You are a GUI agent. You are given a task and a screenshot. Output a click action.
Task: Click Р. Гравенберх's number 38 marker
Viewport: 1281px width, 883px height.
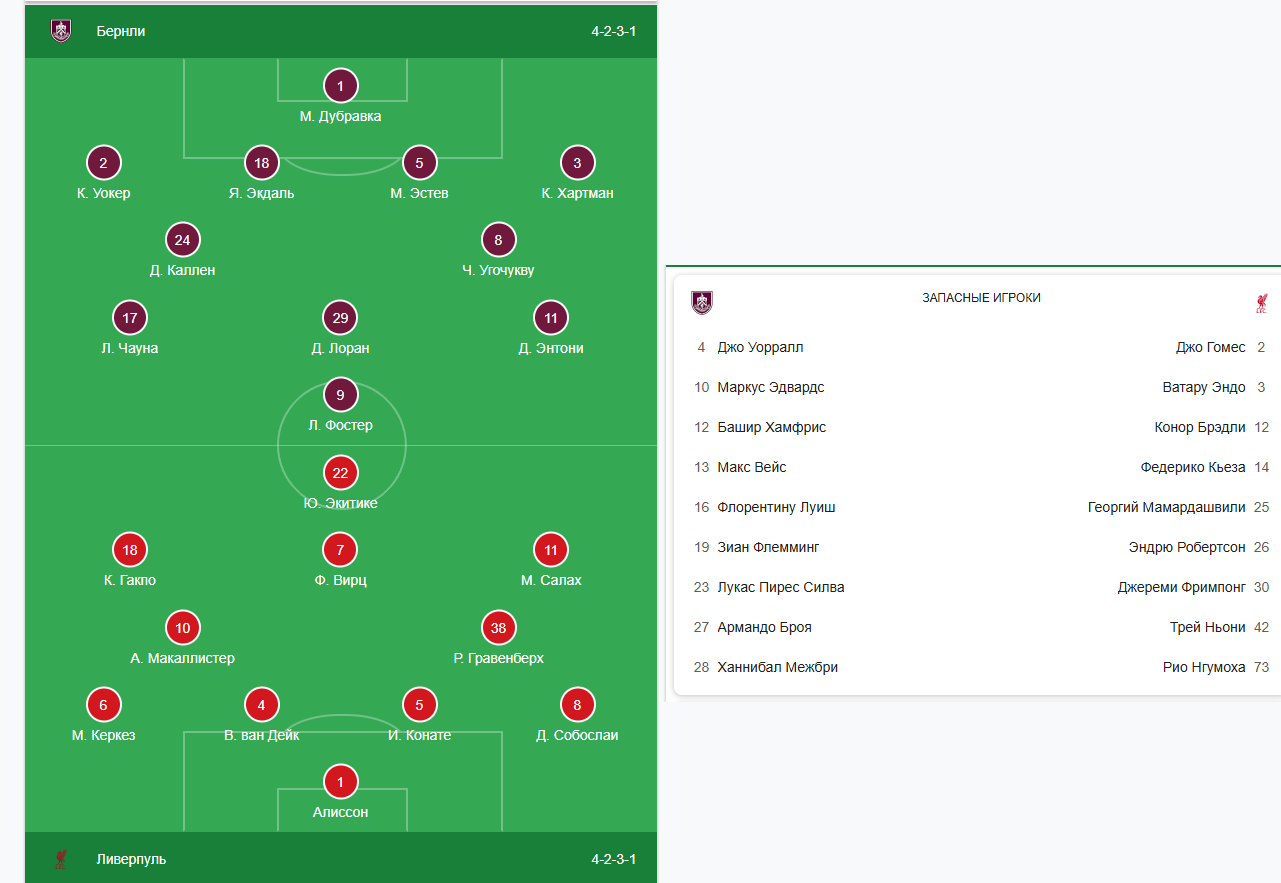[x=498, y=628]
